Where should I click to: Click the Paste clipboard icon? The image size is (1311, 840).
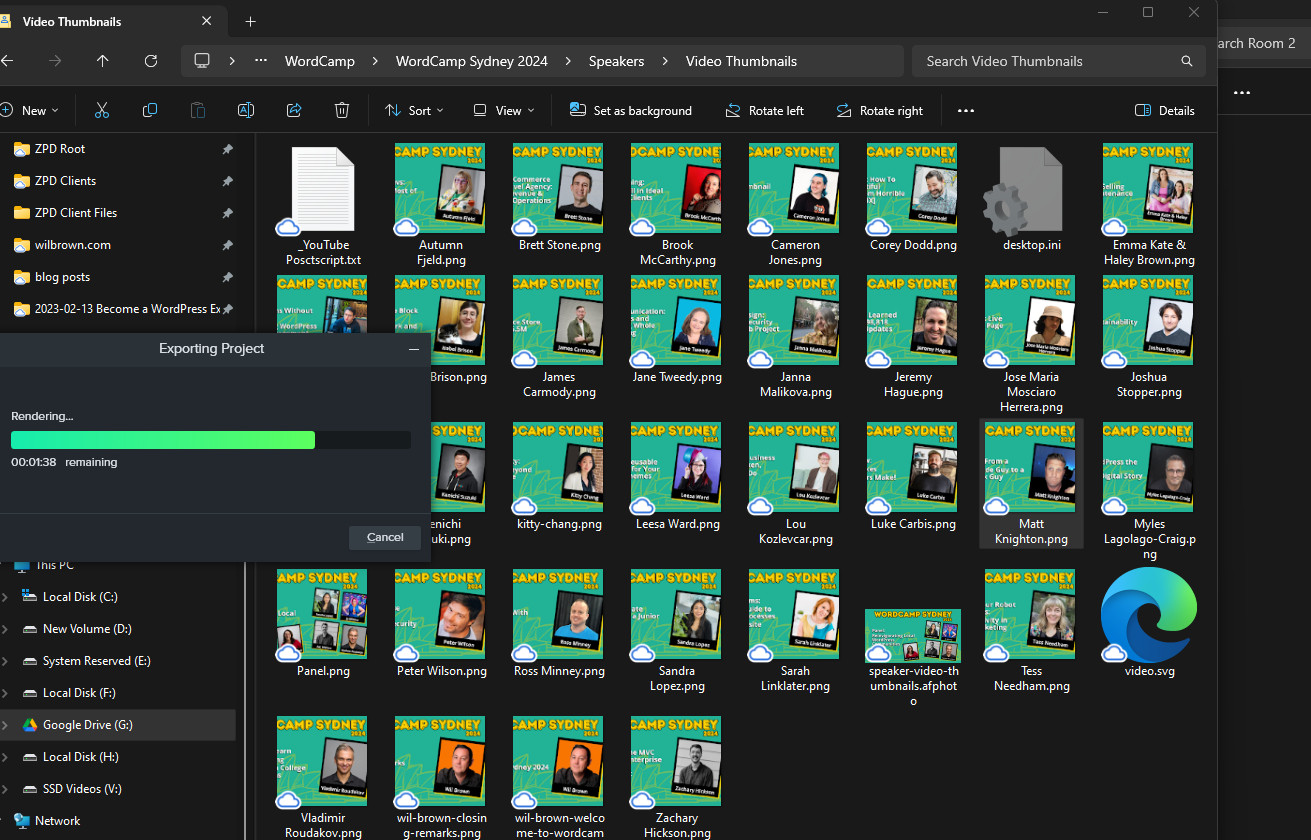click(198, 110)
